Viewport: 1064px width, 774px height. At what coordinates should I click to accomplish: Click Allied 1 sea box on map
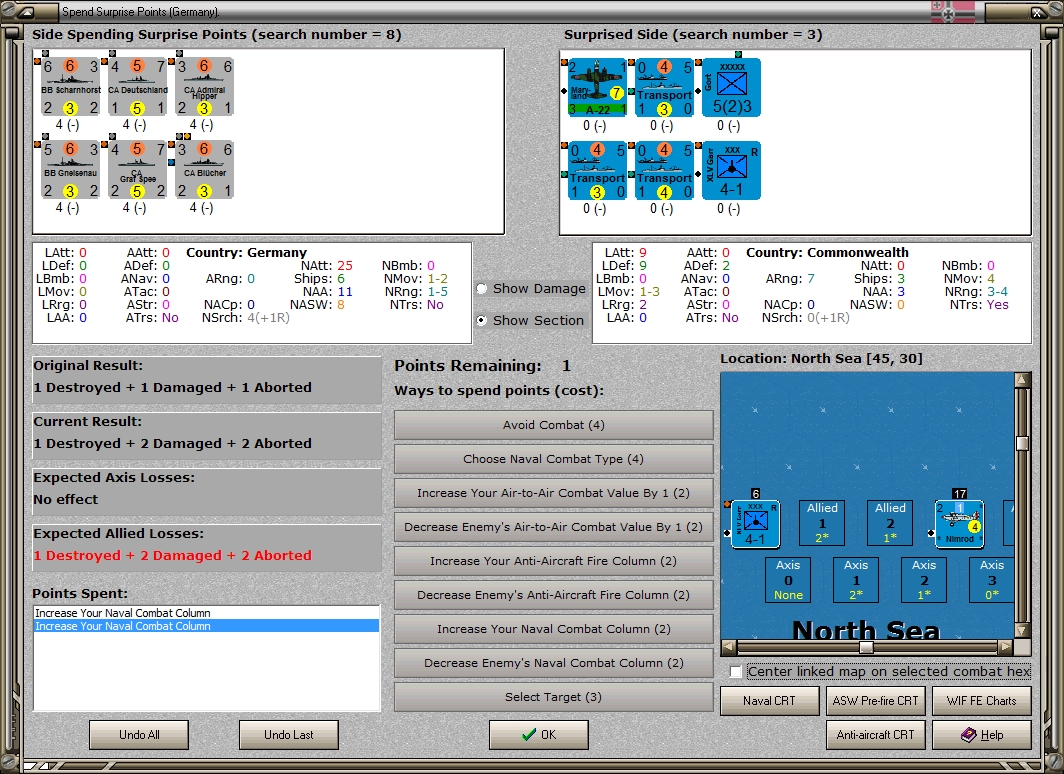pyautogui.click(x=822, y=523)
